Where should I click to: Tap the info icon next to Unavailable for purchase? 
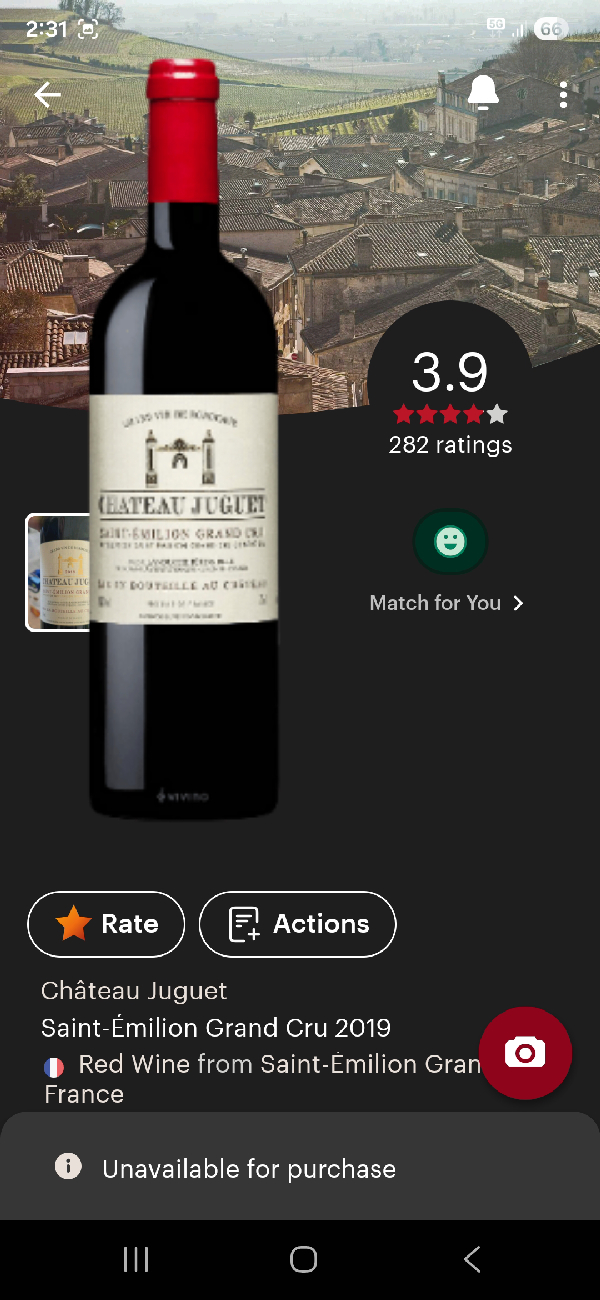[68, 1167]
